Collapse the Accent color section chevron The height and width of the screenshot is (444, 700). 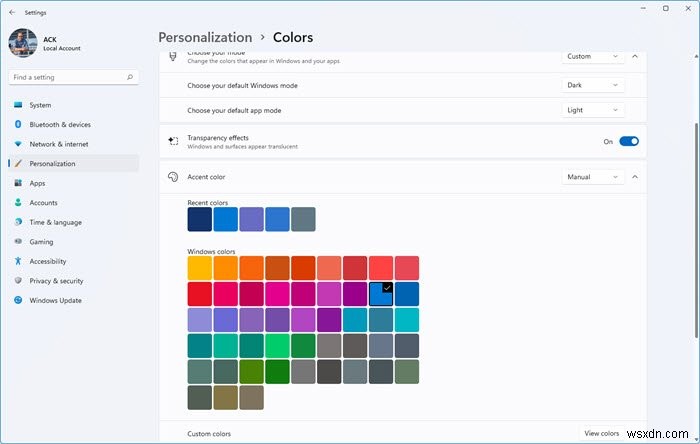(x=635, y=177)
